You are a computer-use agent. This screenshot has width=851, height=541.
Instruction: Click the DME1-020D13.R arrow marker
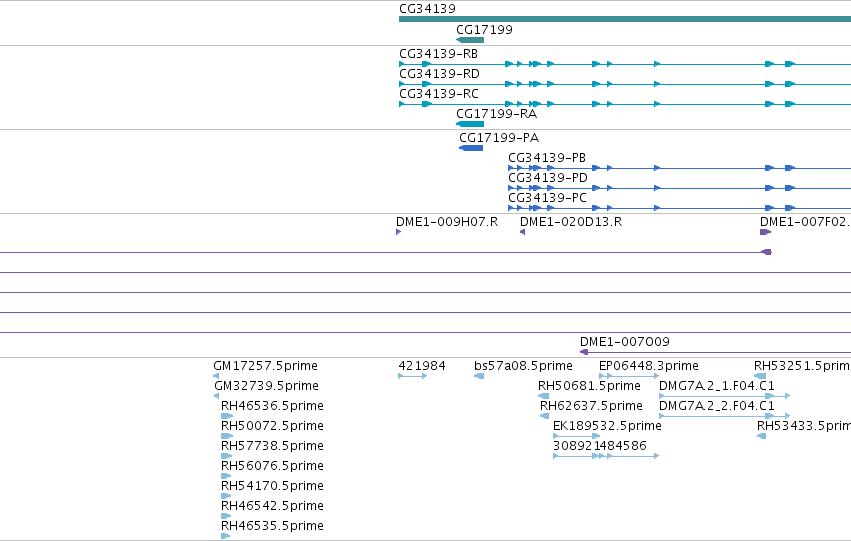coord(522,232)
